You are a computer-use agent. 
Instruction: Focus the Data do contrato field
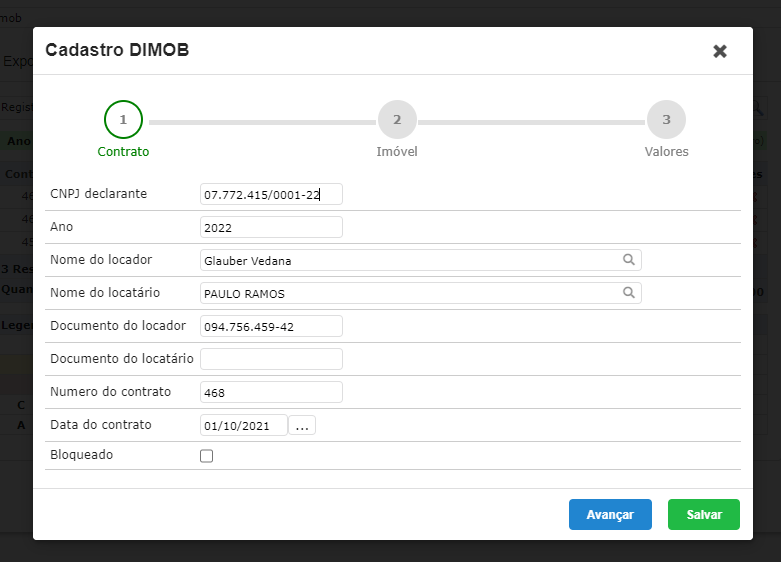[244, 425]
